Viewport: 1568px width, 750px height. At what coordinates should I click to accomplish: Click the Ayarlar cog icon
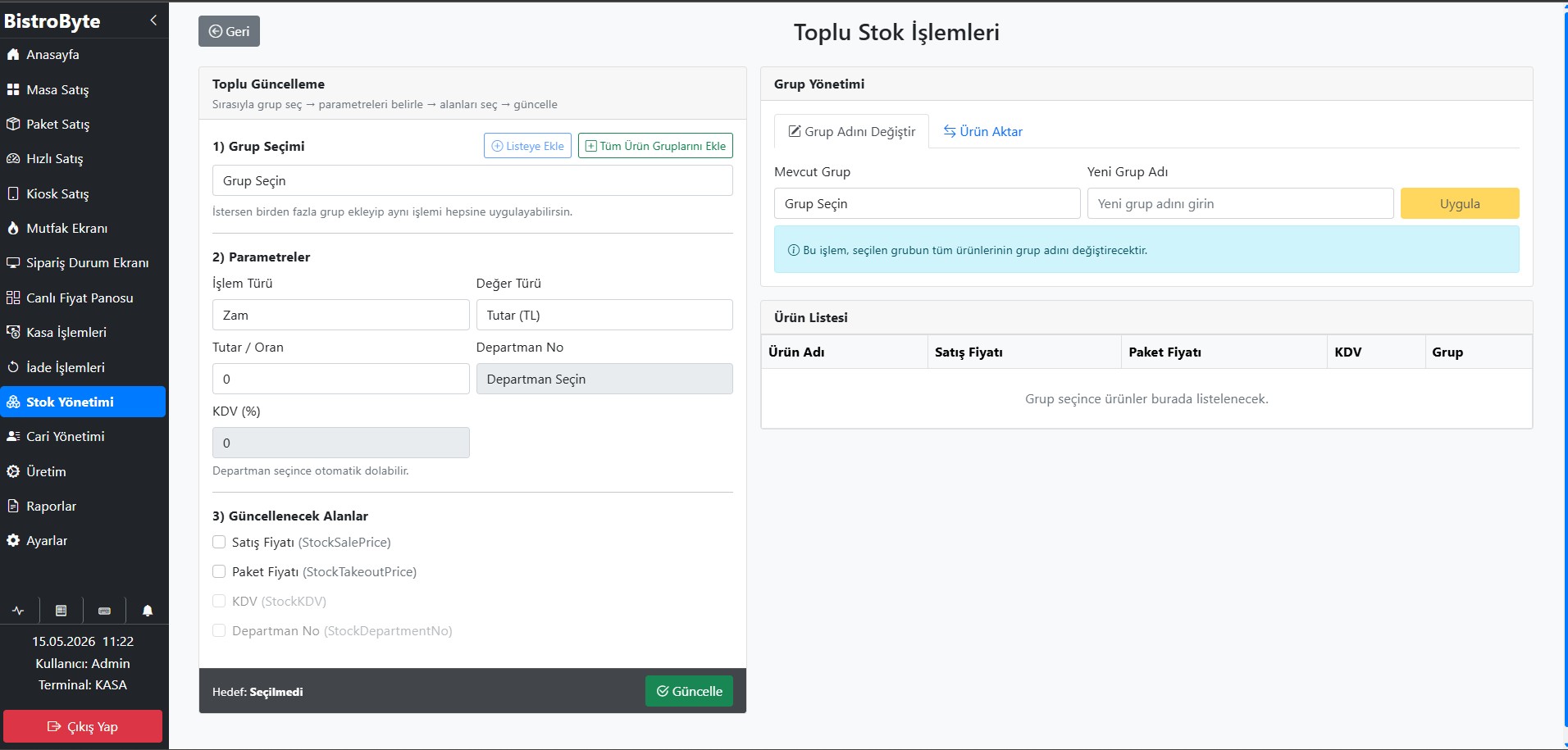coord(13,540)
